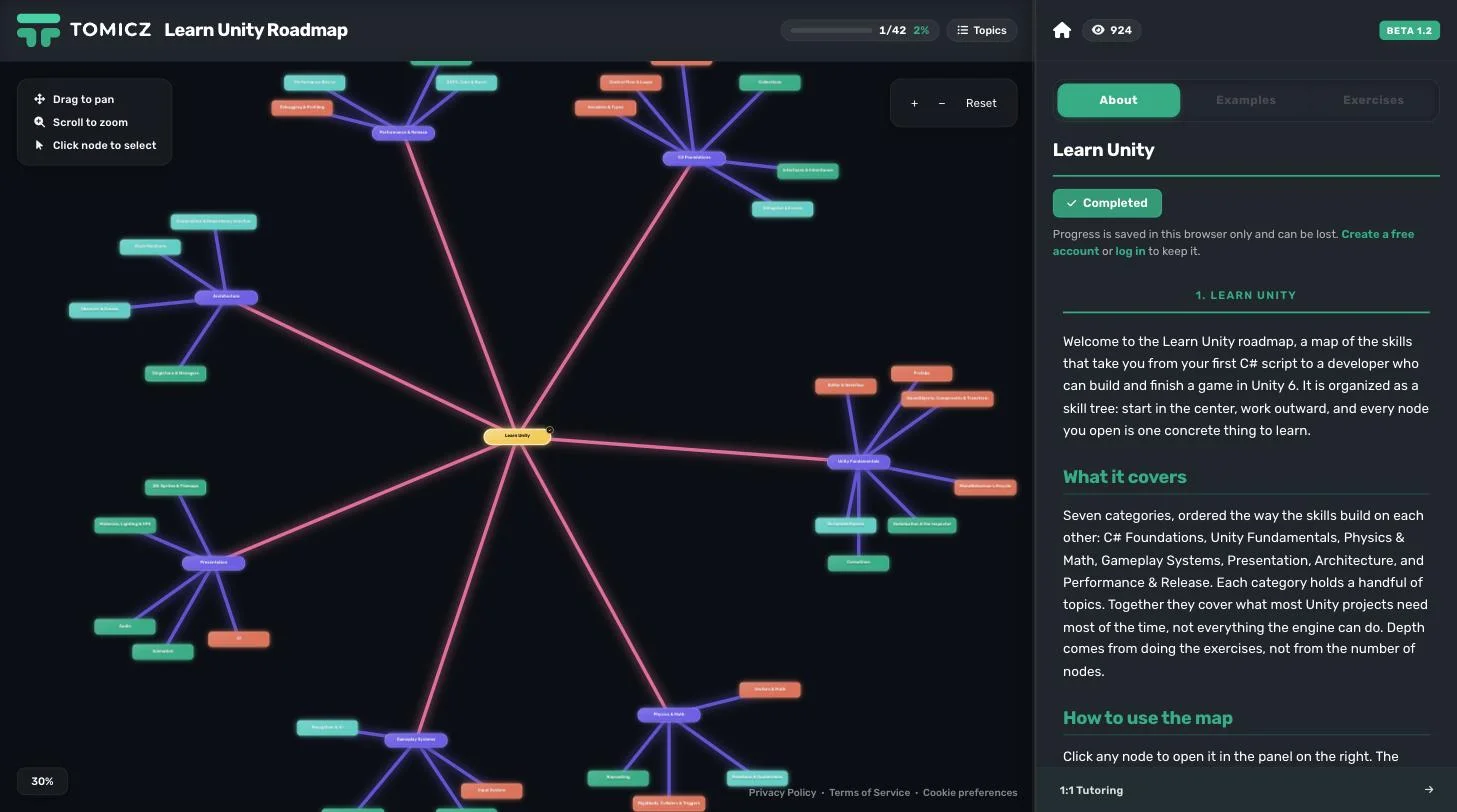This screenshot has width=1457, height=812.
Task: Open the MonoBehaviour Lifecycle topic node
Action: (985, 487)
